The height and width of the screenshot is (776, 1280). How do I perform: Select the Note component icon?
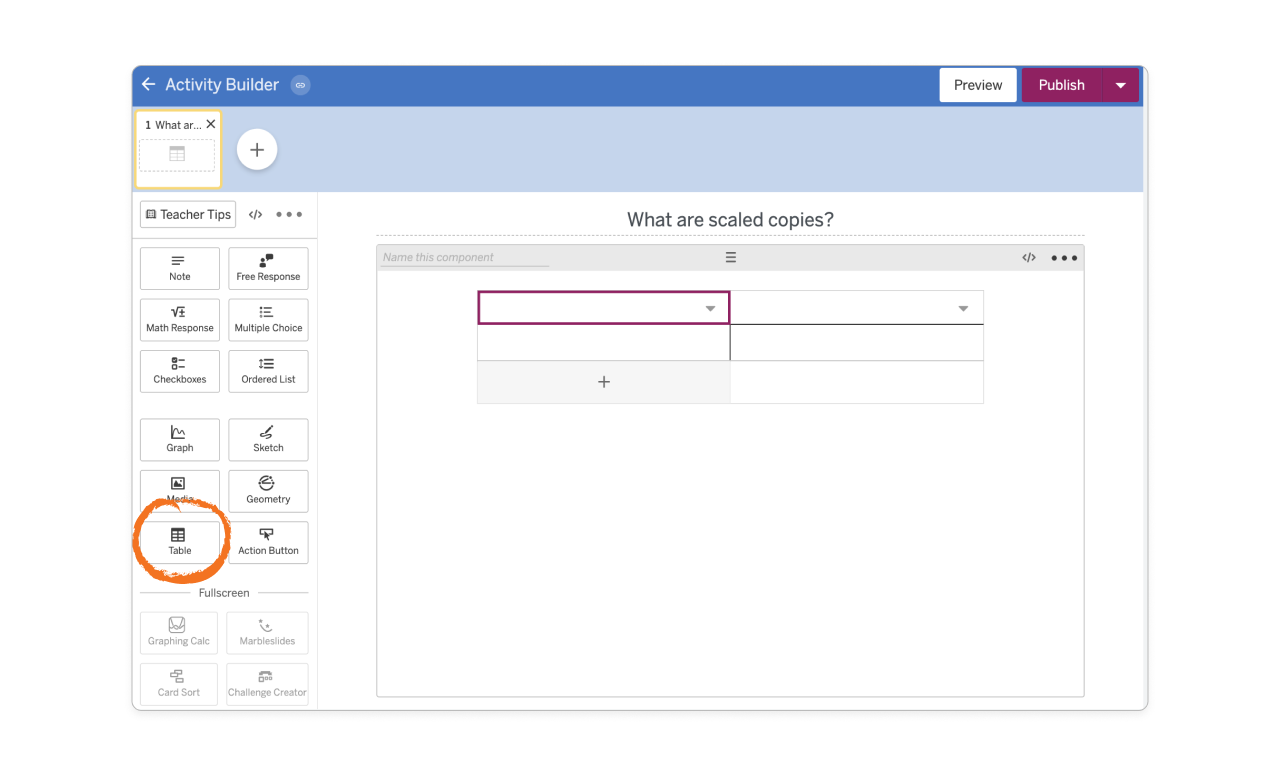pyautogui.click(x=179, y=268)
